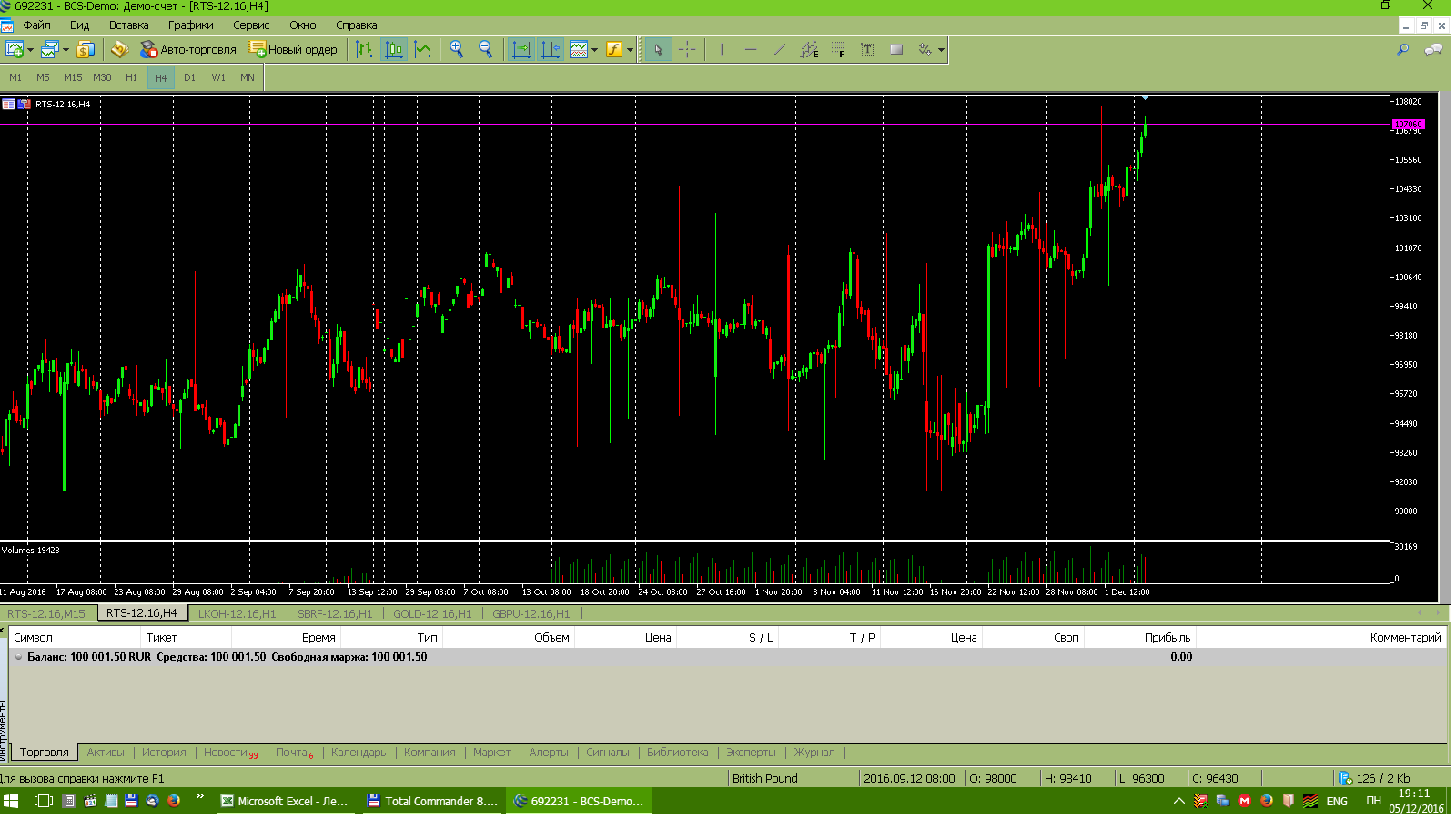Switch chart to candlesticks mode

click(x=394, y=49)
